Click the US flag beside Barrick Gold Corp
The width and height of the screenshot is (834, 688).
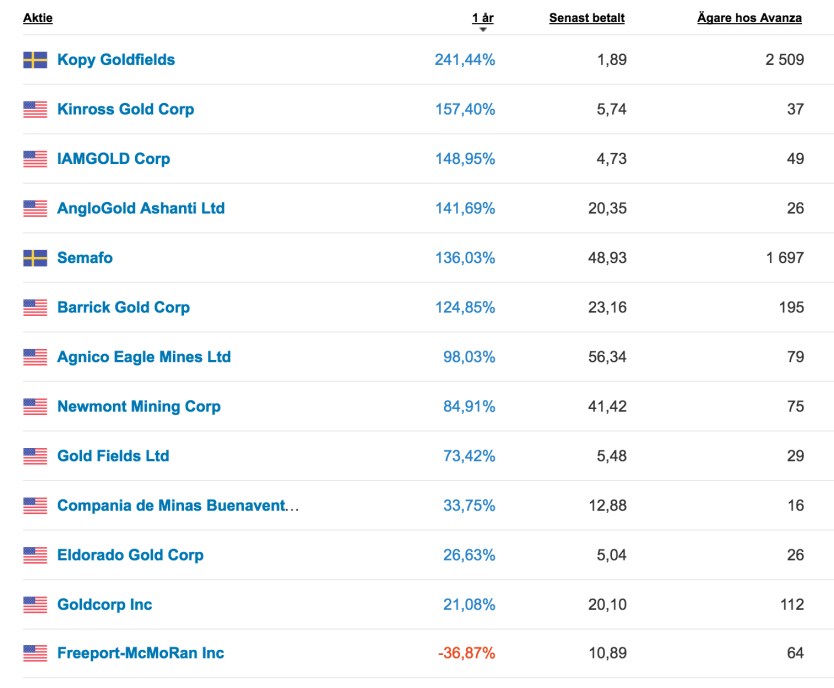click(x=35, y=308)
